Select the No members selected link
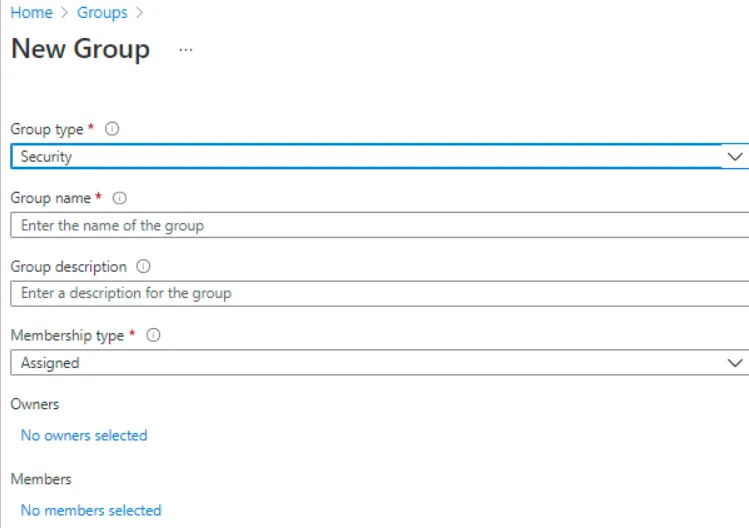 (91, 510)
